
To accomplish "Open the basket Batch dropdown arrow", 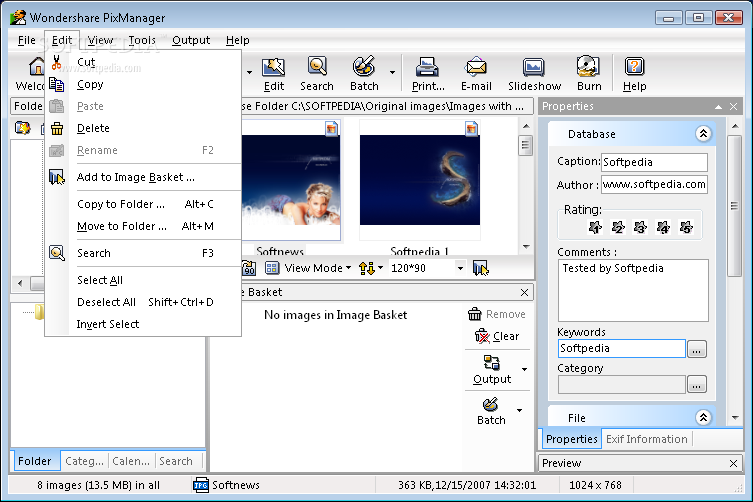I will (x=520, y=410).
